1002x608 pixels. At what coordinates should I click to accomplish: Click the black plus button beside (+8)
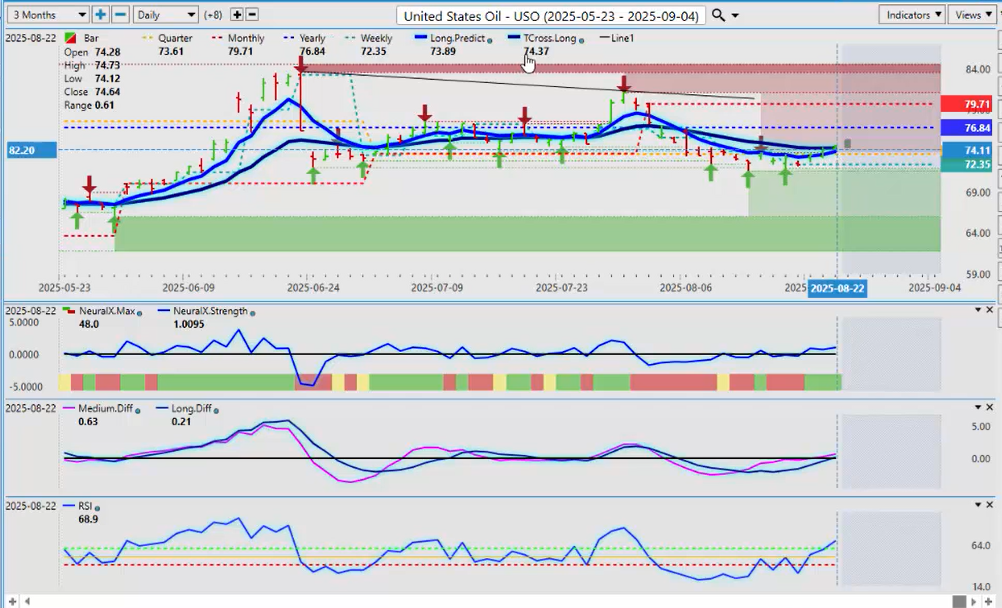pyautogui.click(x=236, y=15)
